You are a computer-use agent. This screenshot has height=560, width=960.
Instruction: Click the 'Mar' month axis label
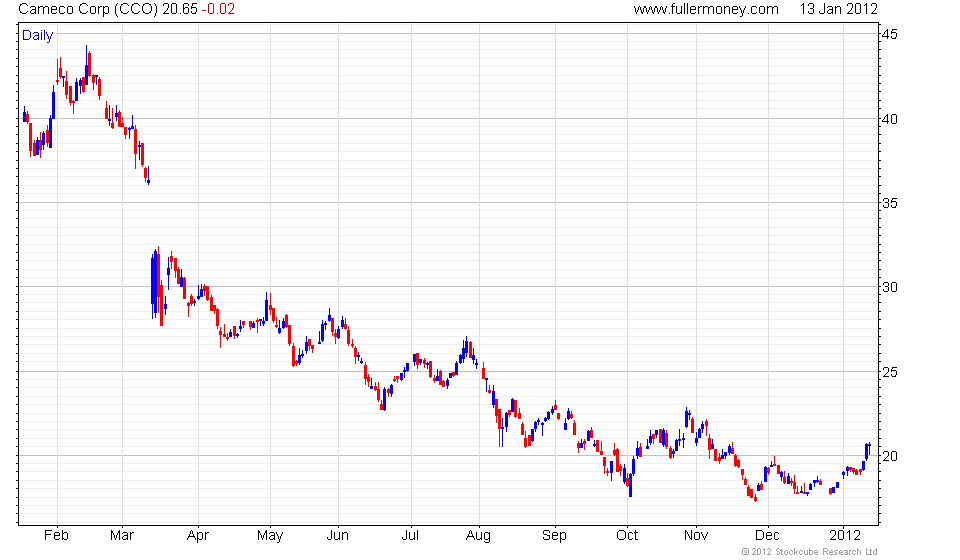click(122, 536)
